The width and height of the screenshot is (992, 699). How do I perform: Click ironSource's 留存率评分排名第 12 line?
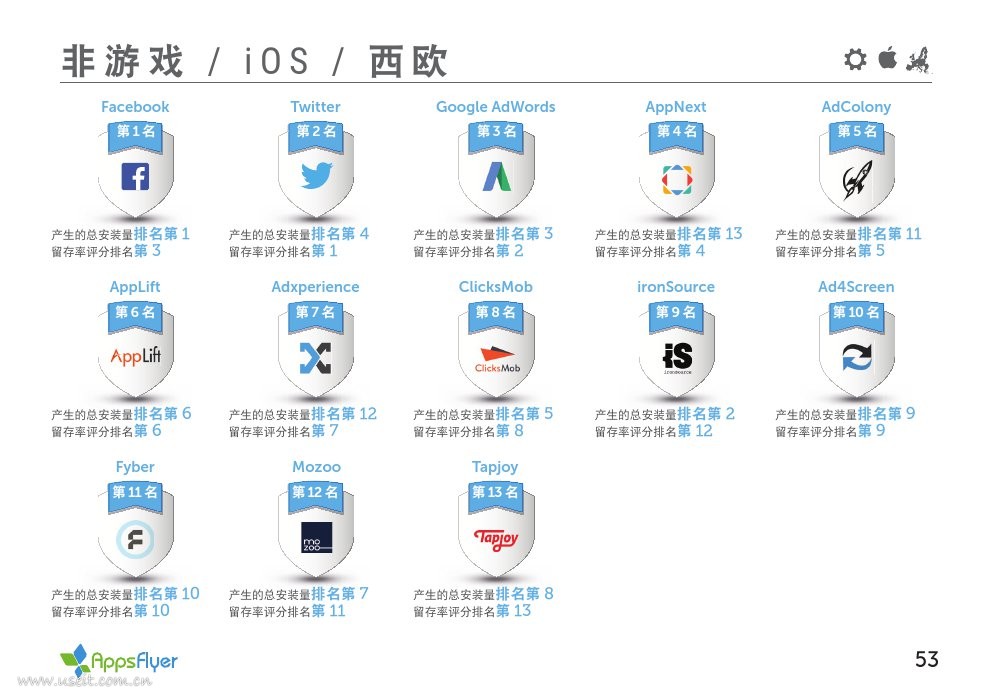pos(654,431)
